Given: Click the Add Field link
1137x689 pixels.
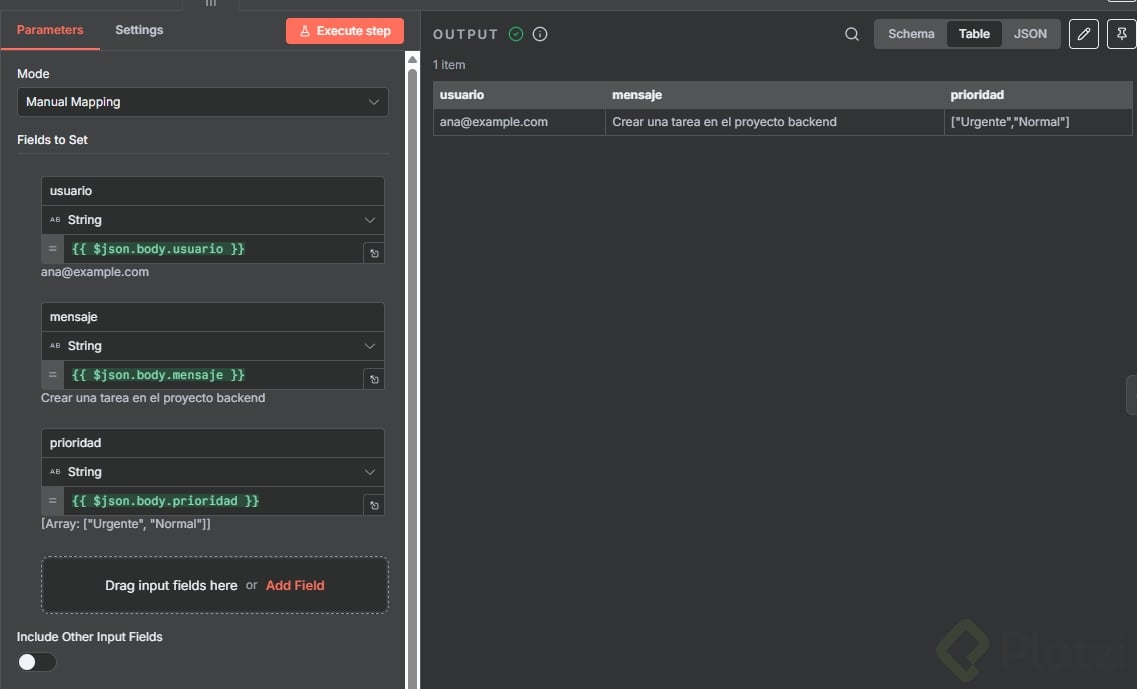Looking at the screenshot, I should 295,585.
